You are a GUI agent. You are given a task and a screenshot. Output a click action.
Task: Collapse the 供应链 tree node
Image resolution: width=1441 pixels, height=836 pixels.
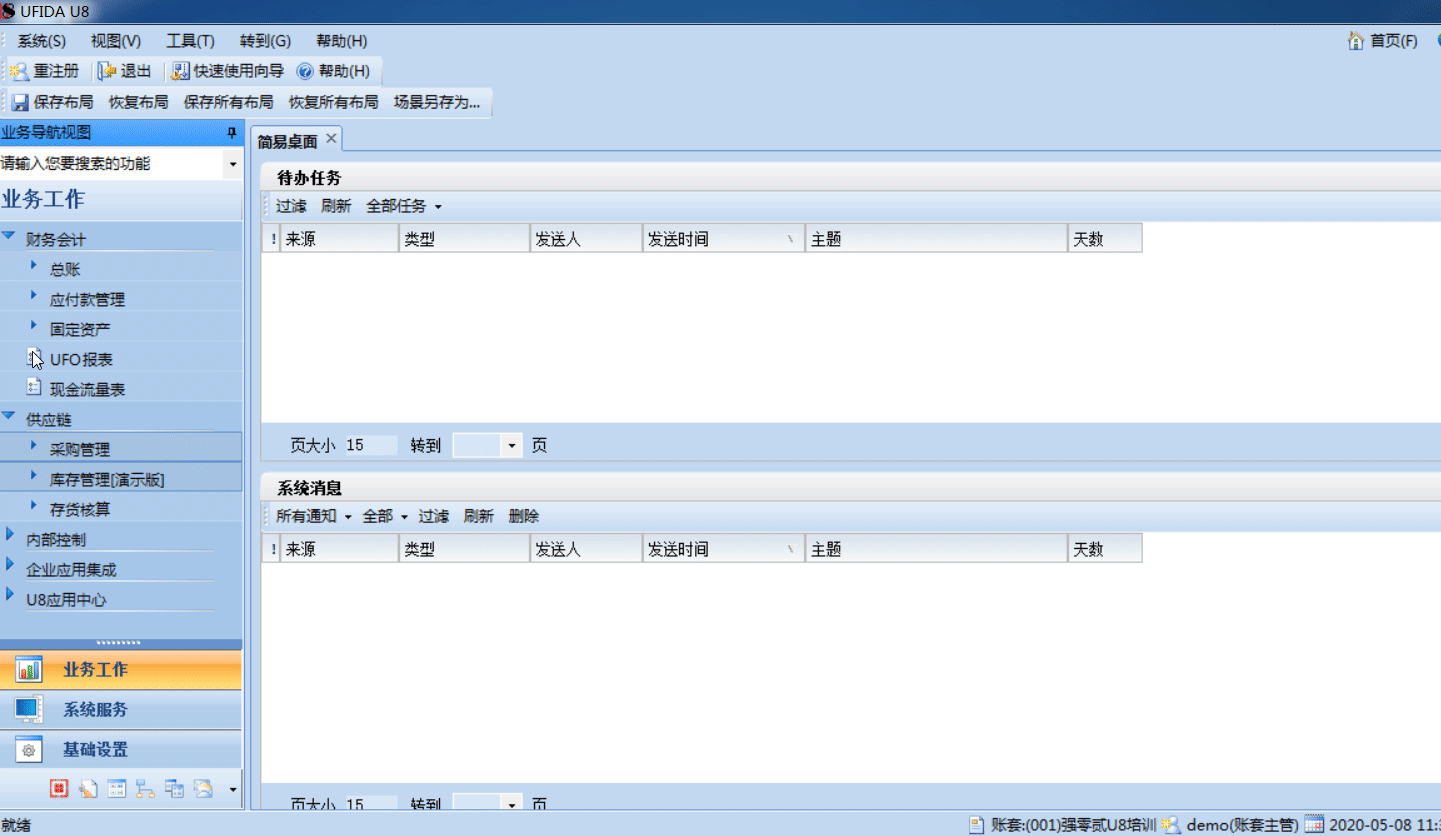coord(9,416)
